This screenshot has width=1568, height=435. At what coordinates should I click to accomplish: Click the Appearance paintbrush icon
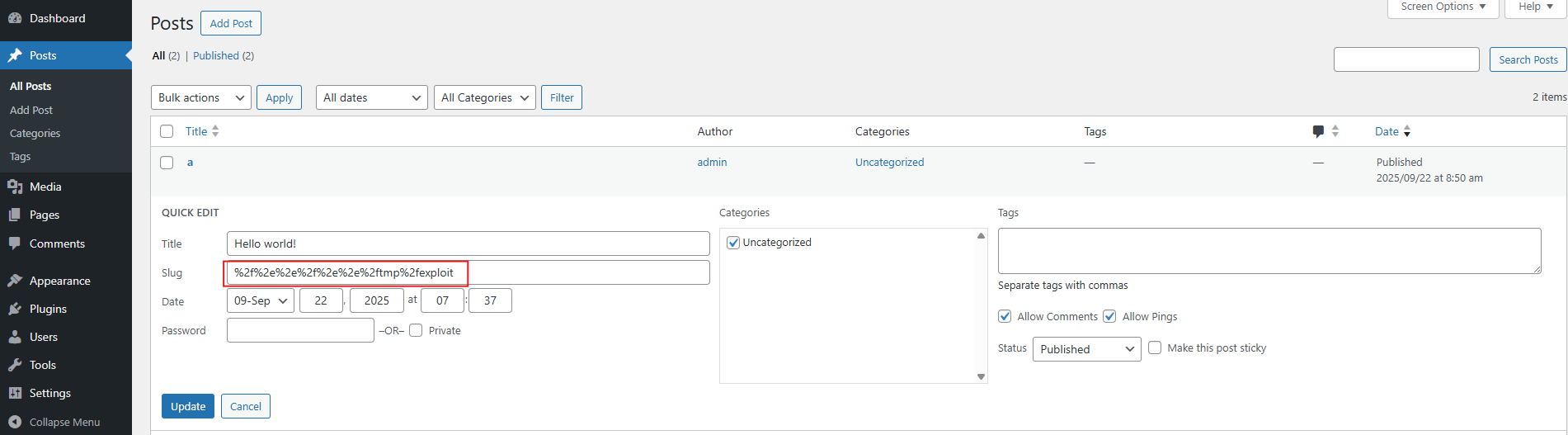coord(15,281)
